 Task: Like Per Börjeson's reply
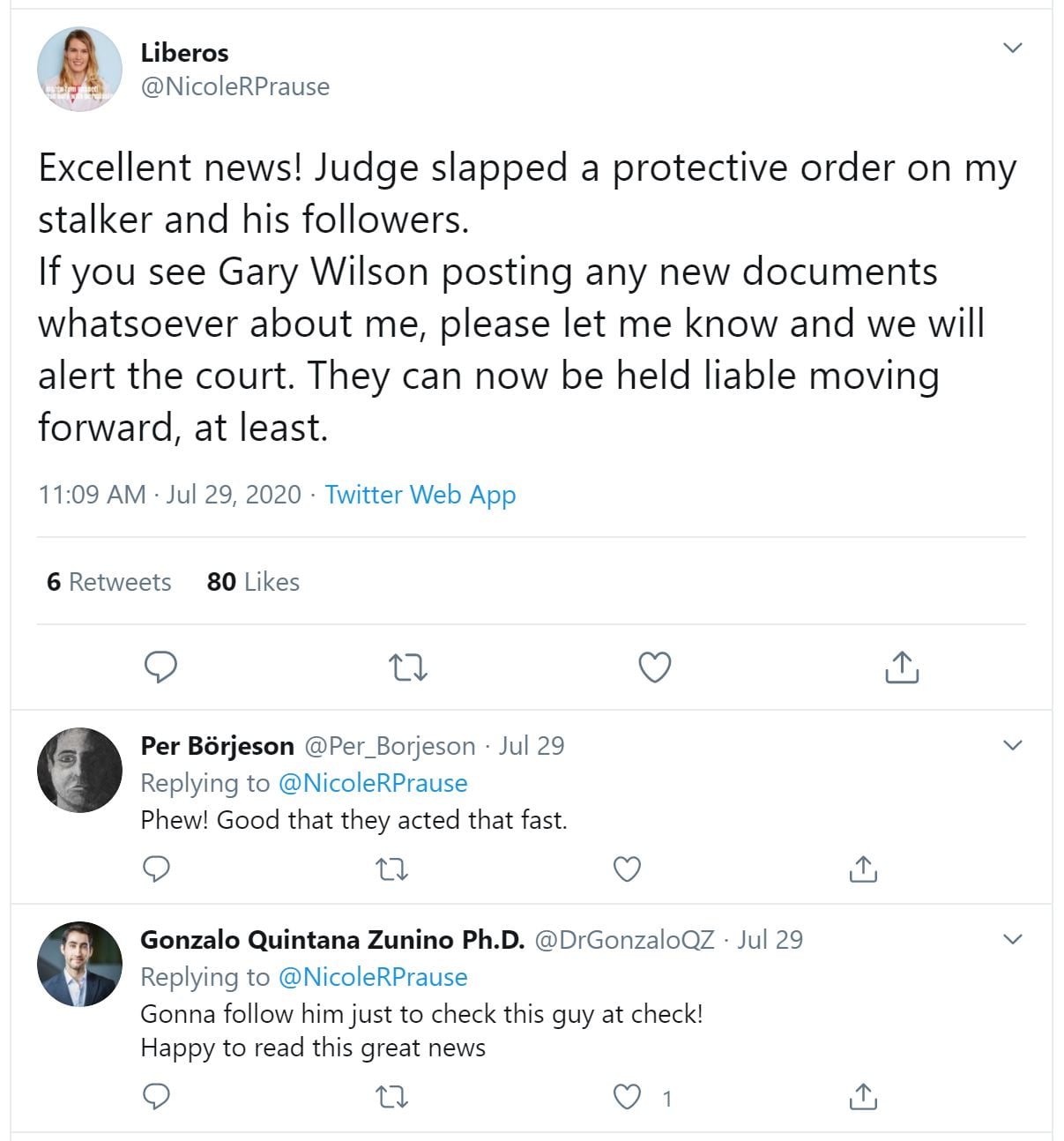pyautogui.click(x=627, y=869)
